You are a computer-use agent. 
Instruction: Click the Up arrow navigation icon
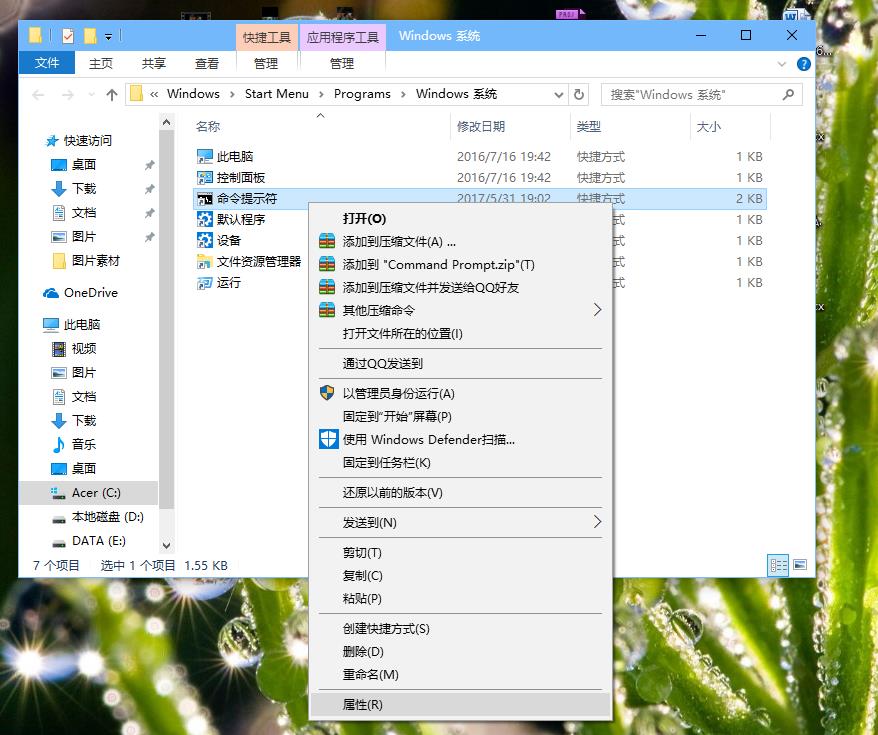(x=111, y=94)
